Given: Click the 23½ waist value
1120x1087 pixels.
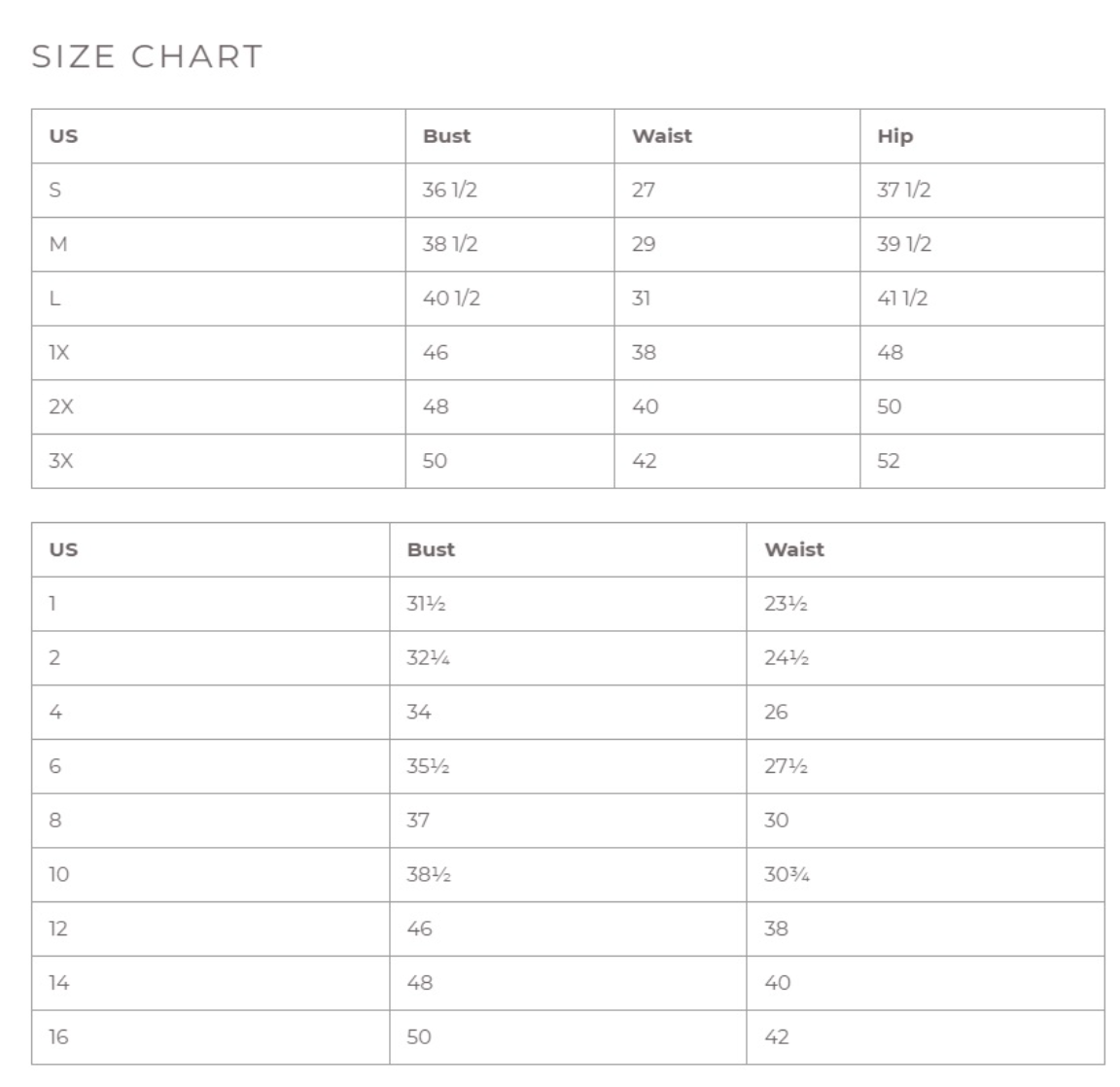Looking at the screenshot, I should pos(786,604).
